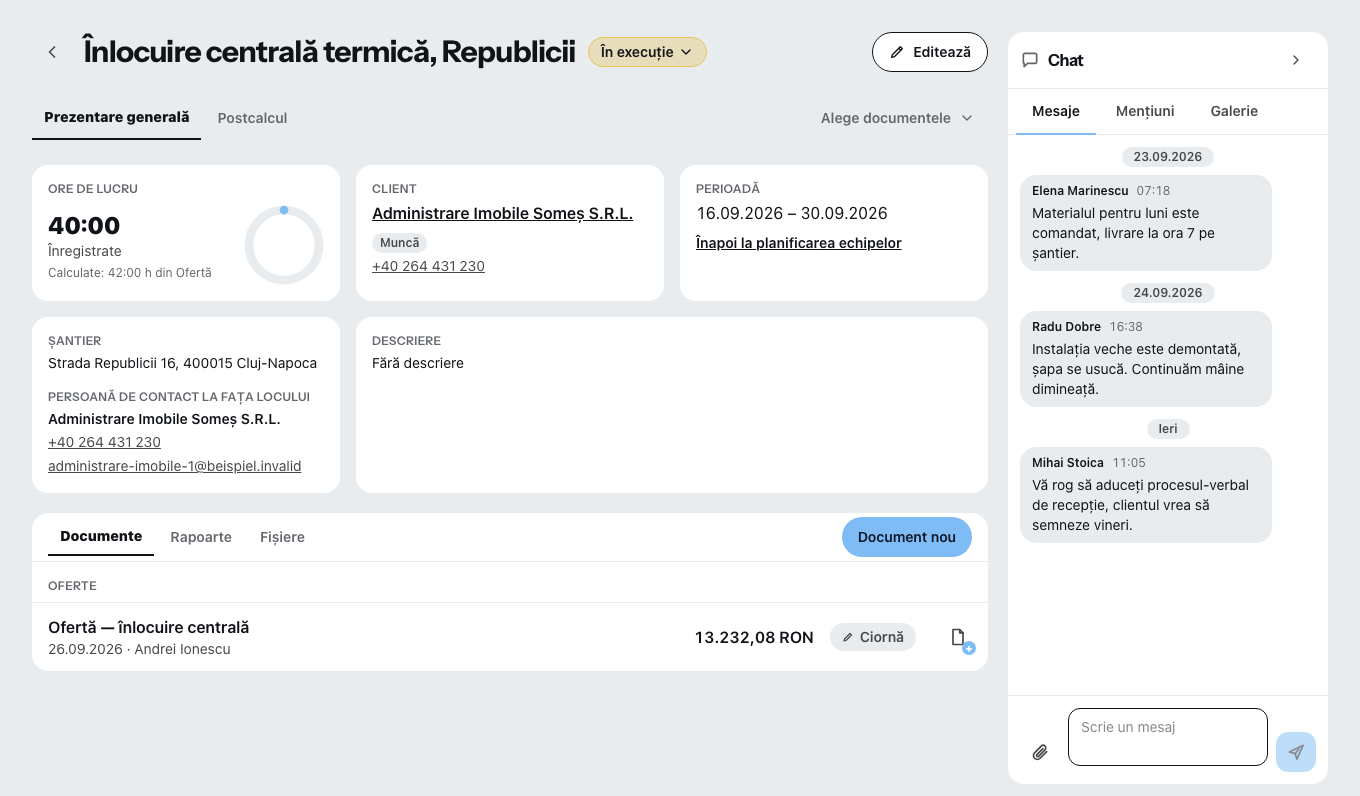Select the Documente tab
Viewport: 1360px width, 796px height.
101,536
